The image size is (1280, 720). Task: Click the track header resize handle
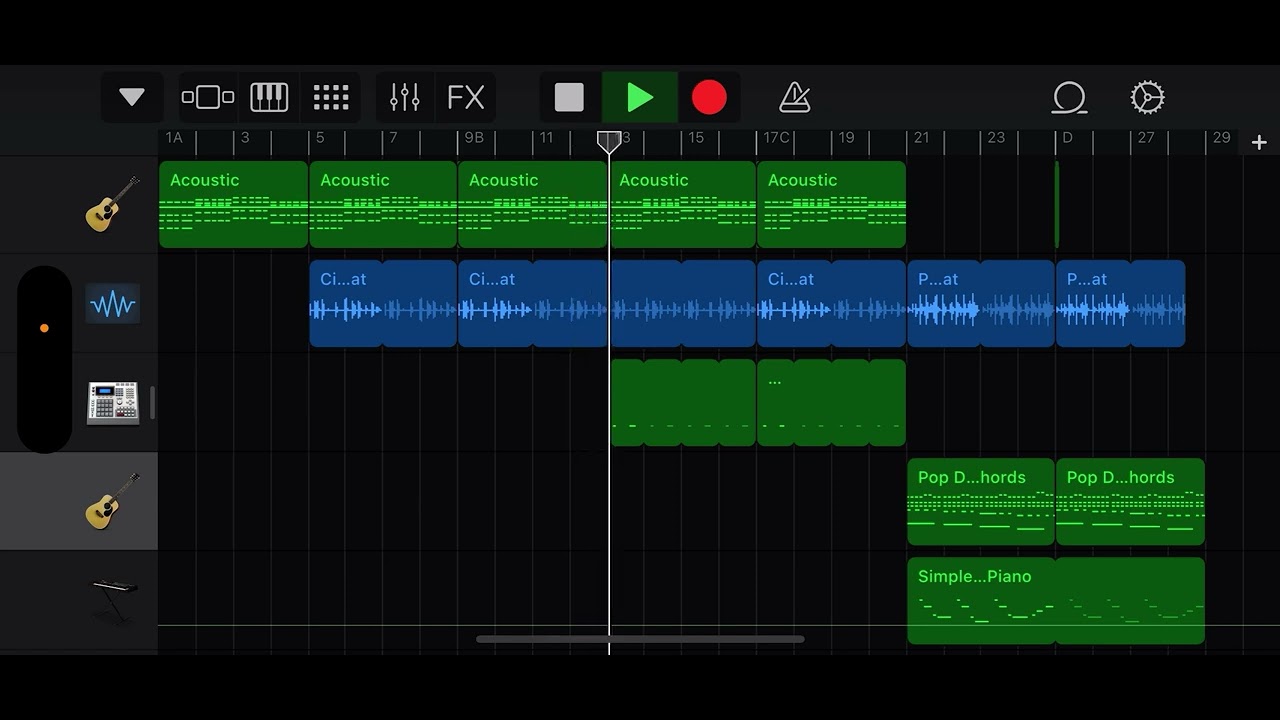(x=153, y=403)
